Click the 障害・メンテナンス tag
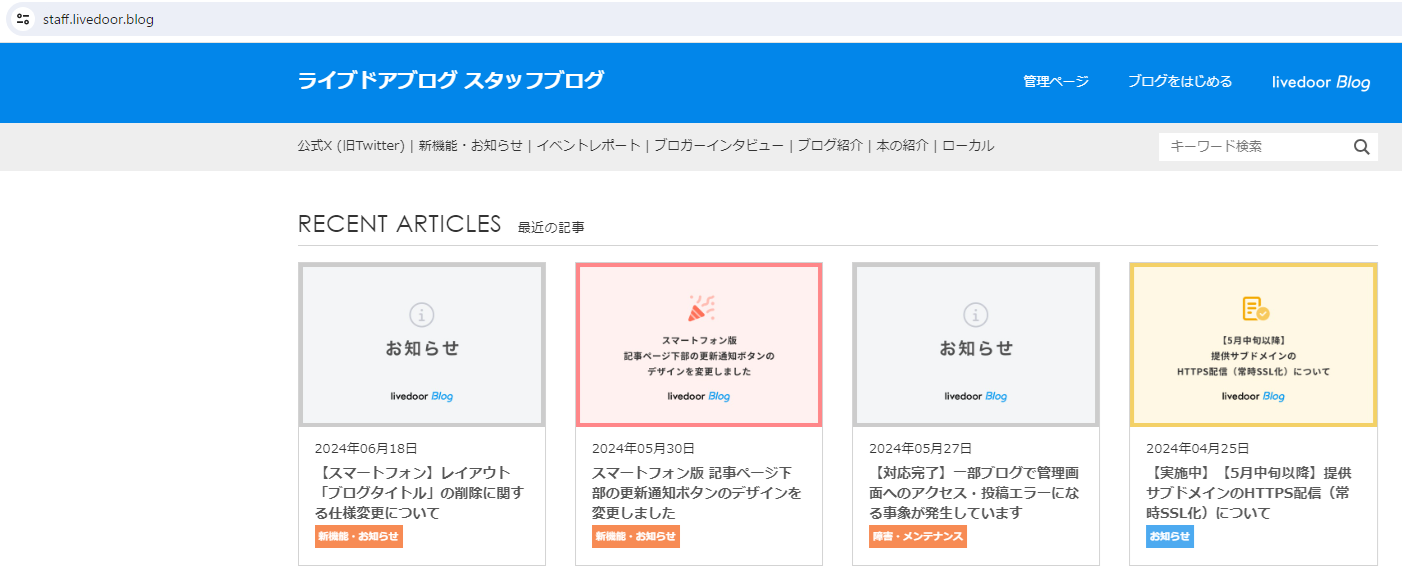This screenshot has height=573, width=1402. 918,537
